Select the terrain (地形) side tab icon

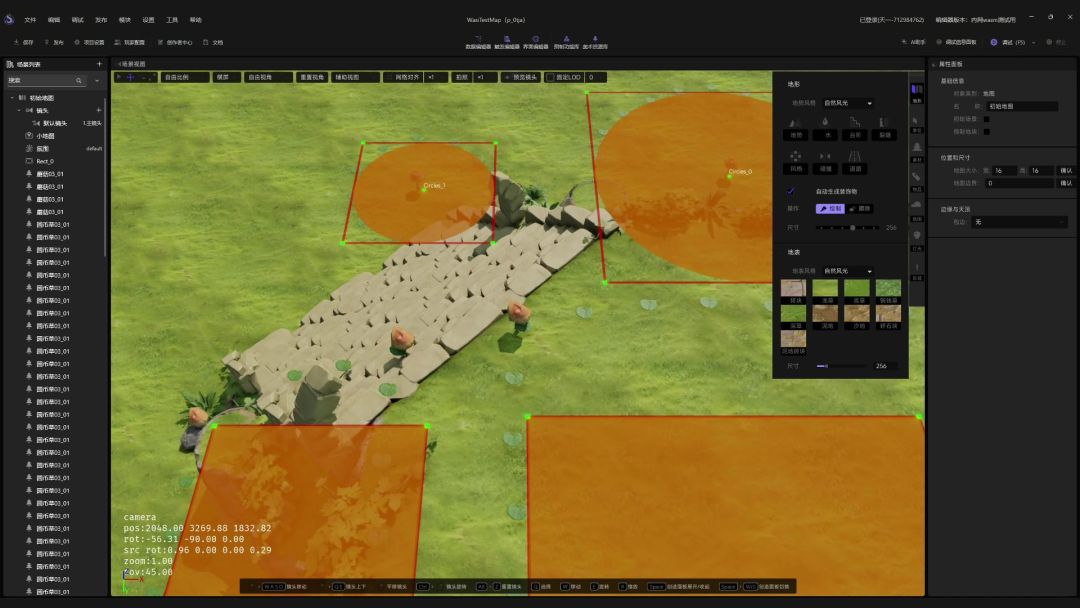tap(917, 92)
